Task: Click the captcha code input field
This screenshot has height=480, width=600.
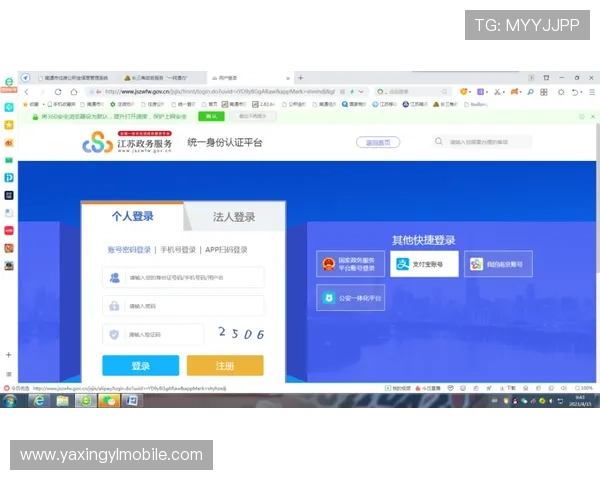Action: click(x=153, y=335)
